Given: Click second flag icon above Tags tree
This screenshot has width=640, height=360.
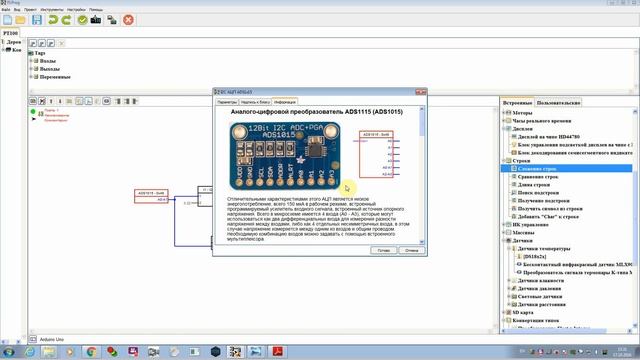Looking at the screenshot, I should 42,43.
